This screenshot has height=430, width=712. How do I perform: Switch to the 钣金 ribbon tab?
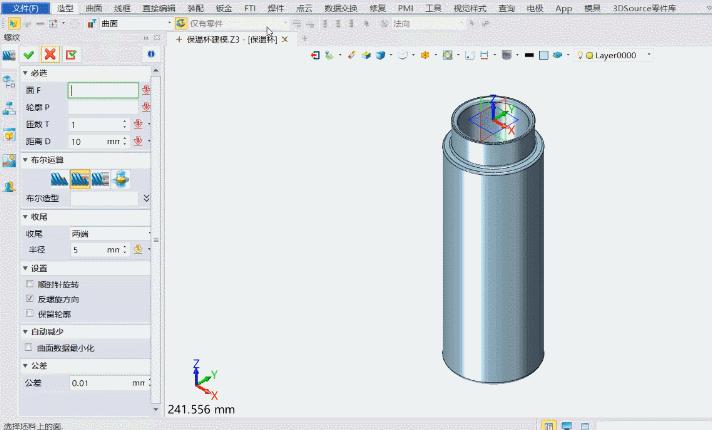[x=224, y=8]
